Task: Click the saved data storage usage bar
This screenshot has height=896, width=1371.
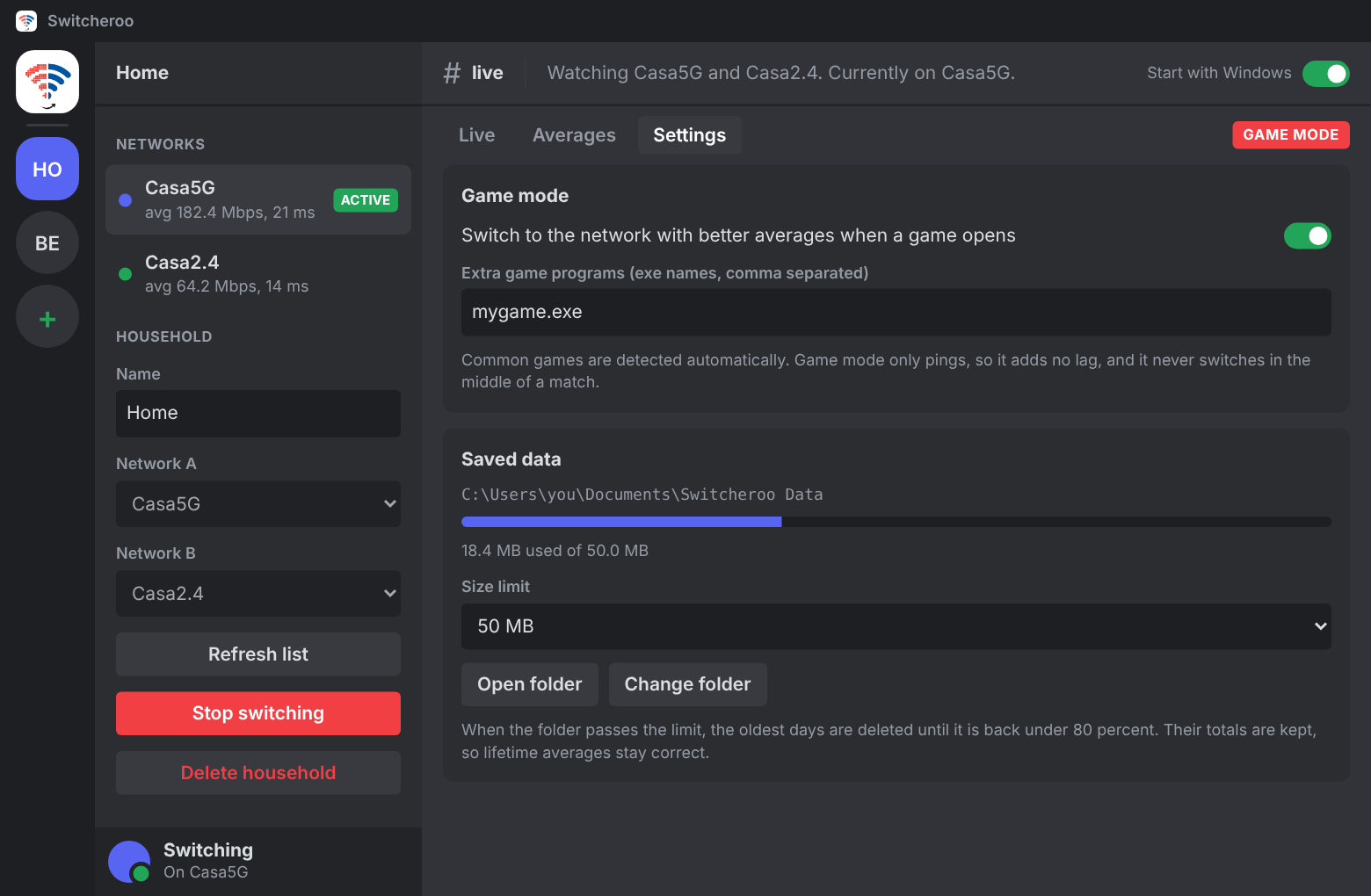Action: tap(896, 522)
